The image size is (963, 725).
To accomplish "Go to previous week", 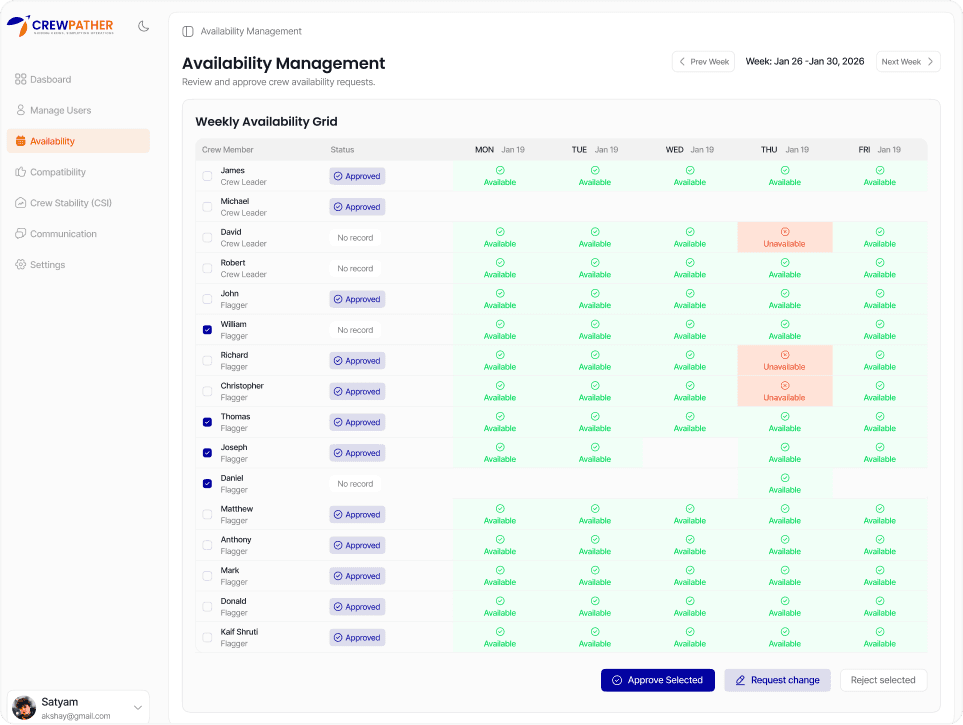I will tap(703, 62).
